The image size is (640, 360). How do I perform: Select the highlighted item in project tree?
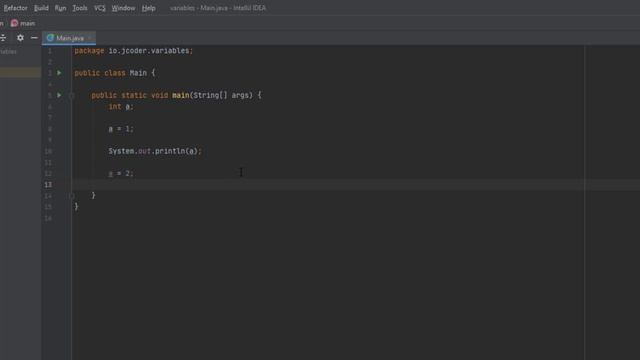pos(20,73)
